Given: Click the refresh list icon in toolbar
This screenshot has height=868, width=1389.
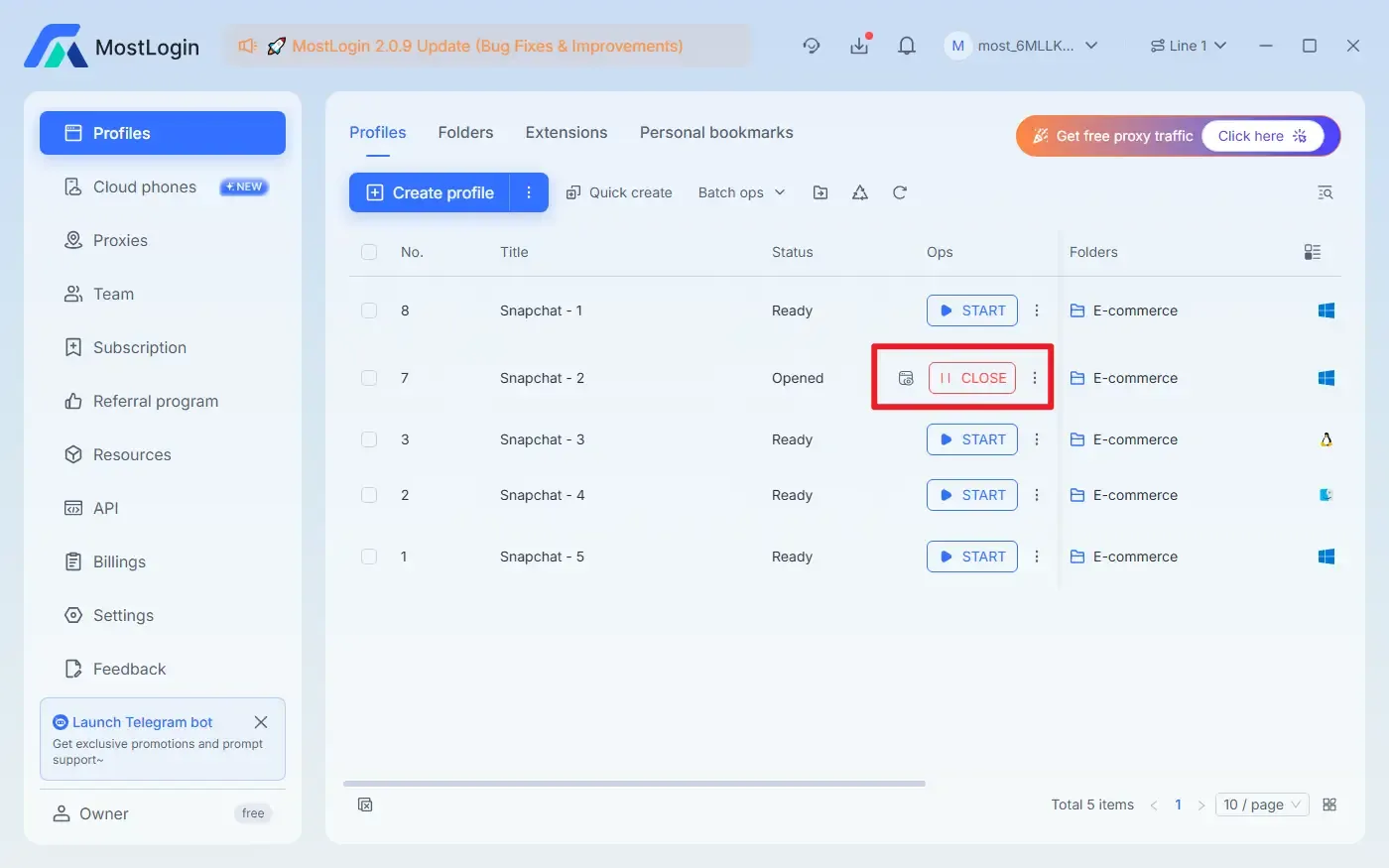Looking at the screenshot, I should pos(900,192).
